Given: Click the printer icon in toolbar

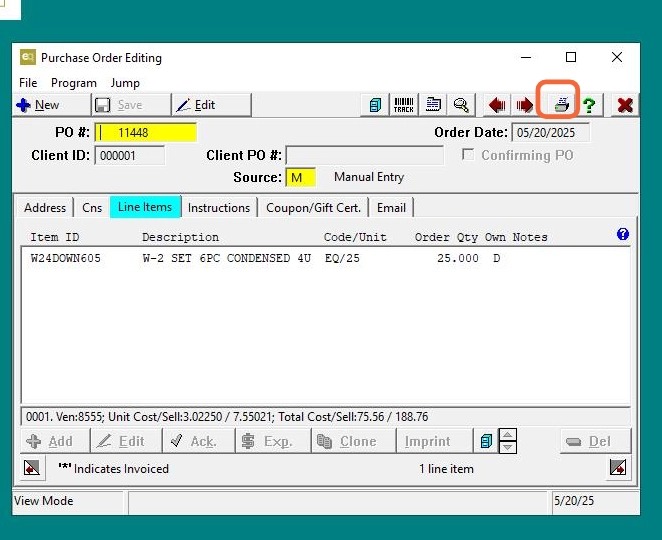Looking at the screenshot, I should pyautogui.click(x=562, y=104).
